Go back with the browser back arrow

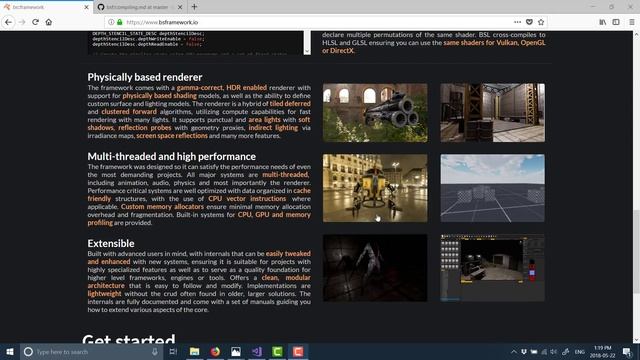pos(9,22)
